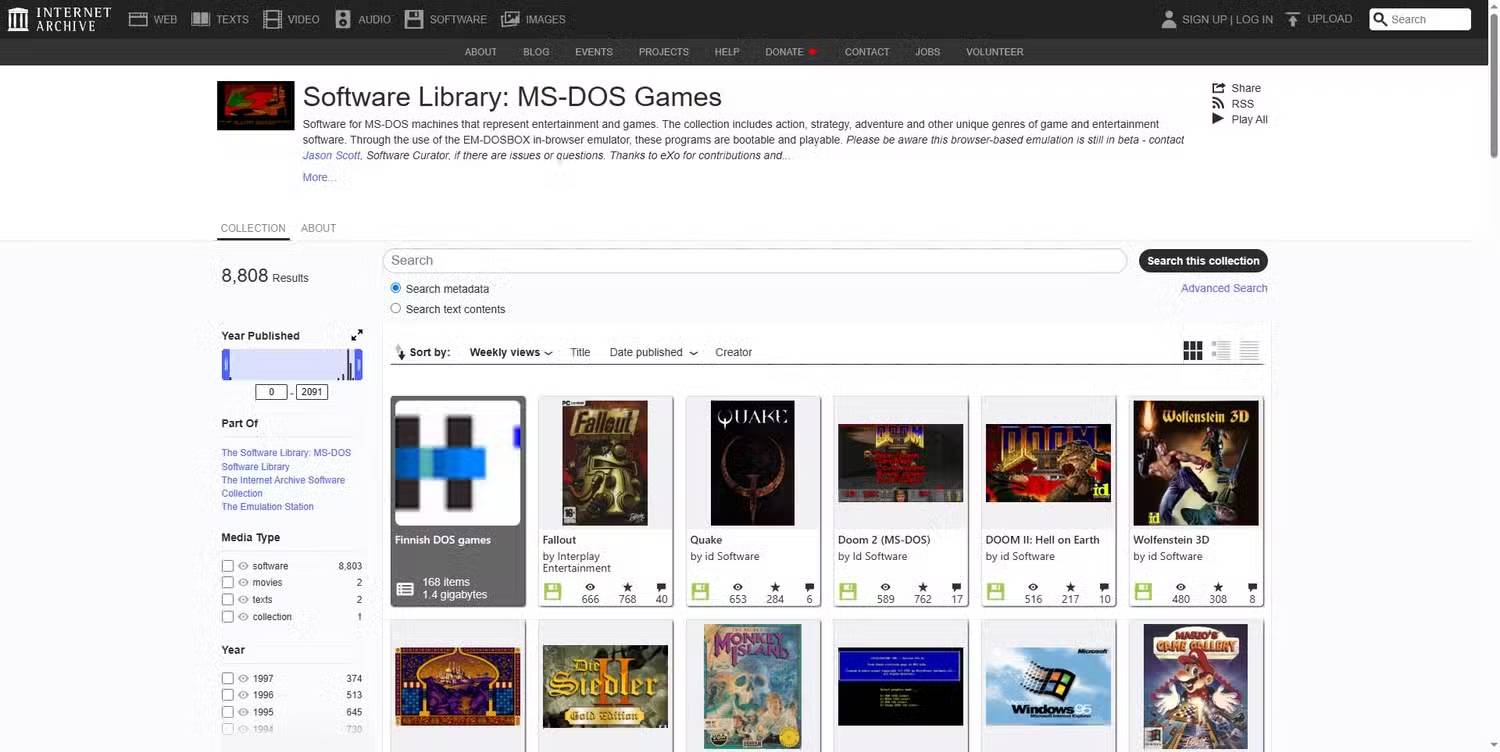Check the texts media type checkbox
1500x752 pixels.
[228, 600]
